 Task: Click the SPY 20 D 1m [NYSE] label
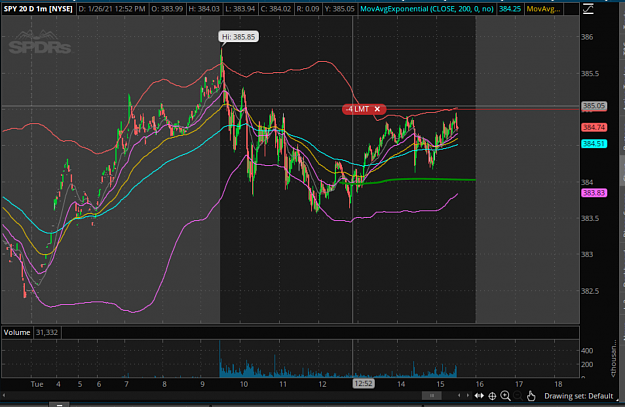(x=38, y=9)
